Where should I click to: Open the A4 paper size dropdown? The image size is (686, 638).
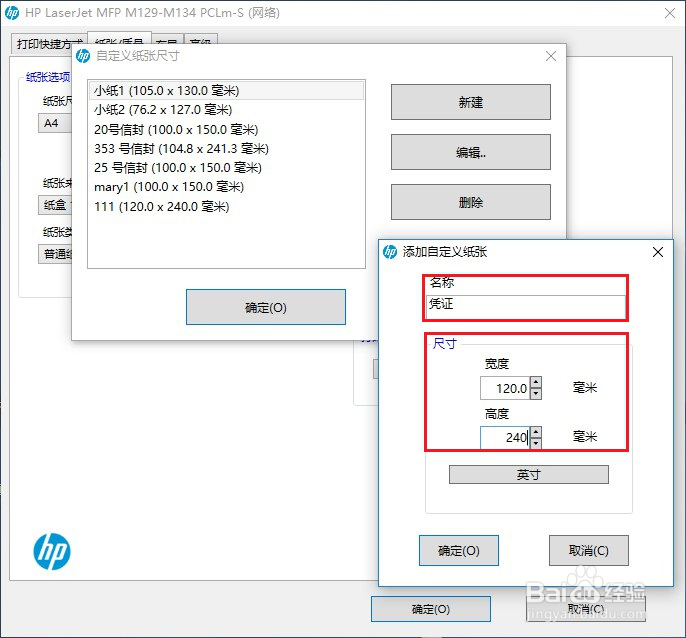(x=55, y=123)
